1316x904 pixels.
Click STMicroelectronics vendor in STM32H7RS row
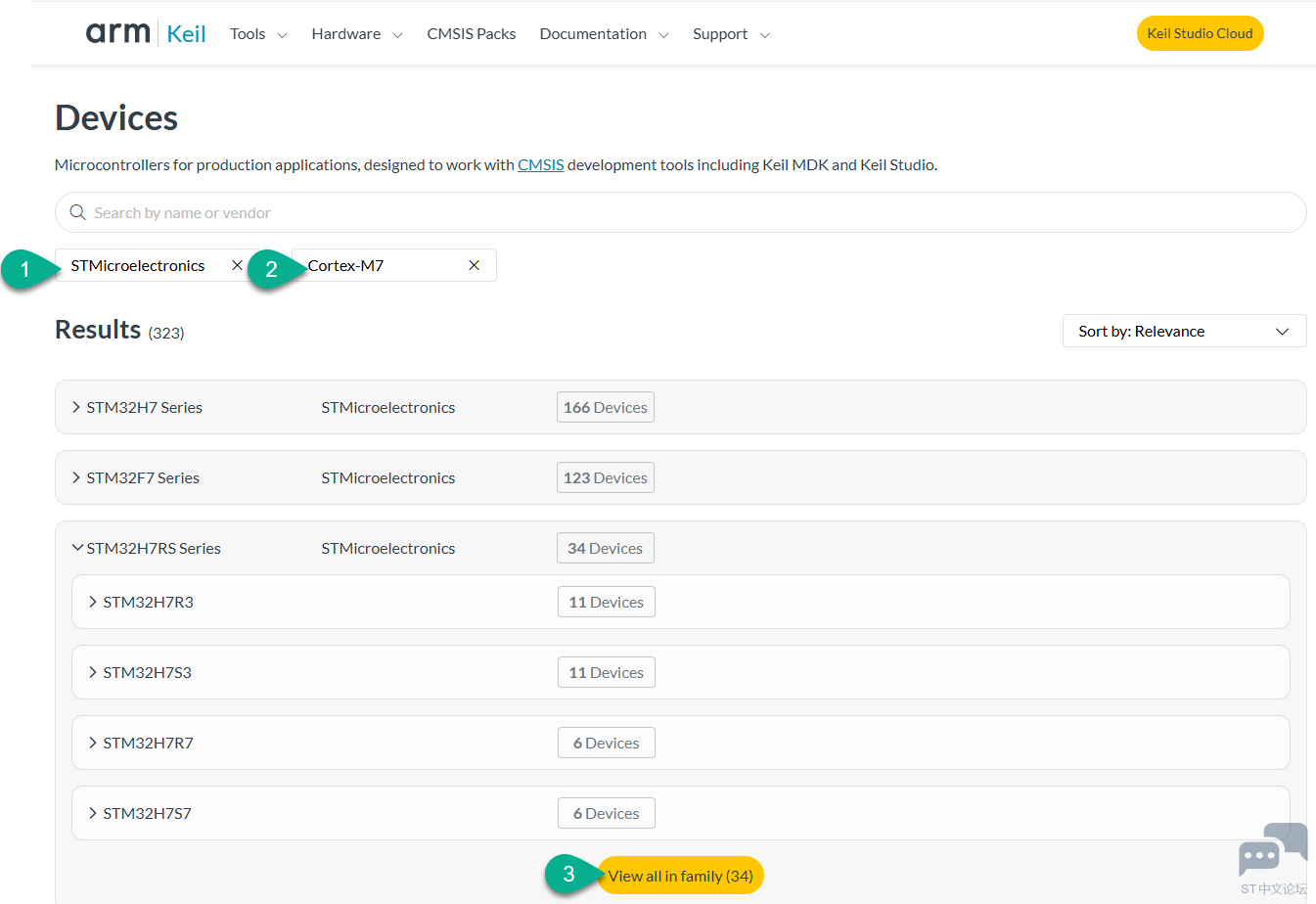point(388,548)
